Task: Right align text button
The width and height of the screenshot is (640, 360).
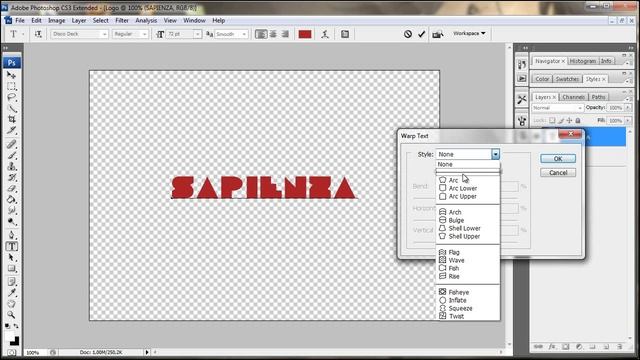Action: coord(285,34)
